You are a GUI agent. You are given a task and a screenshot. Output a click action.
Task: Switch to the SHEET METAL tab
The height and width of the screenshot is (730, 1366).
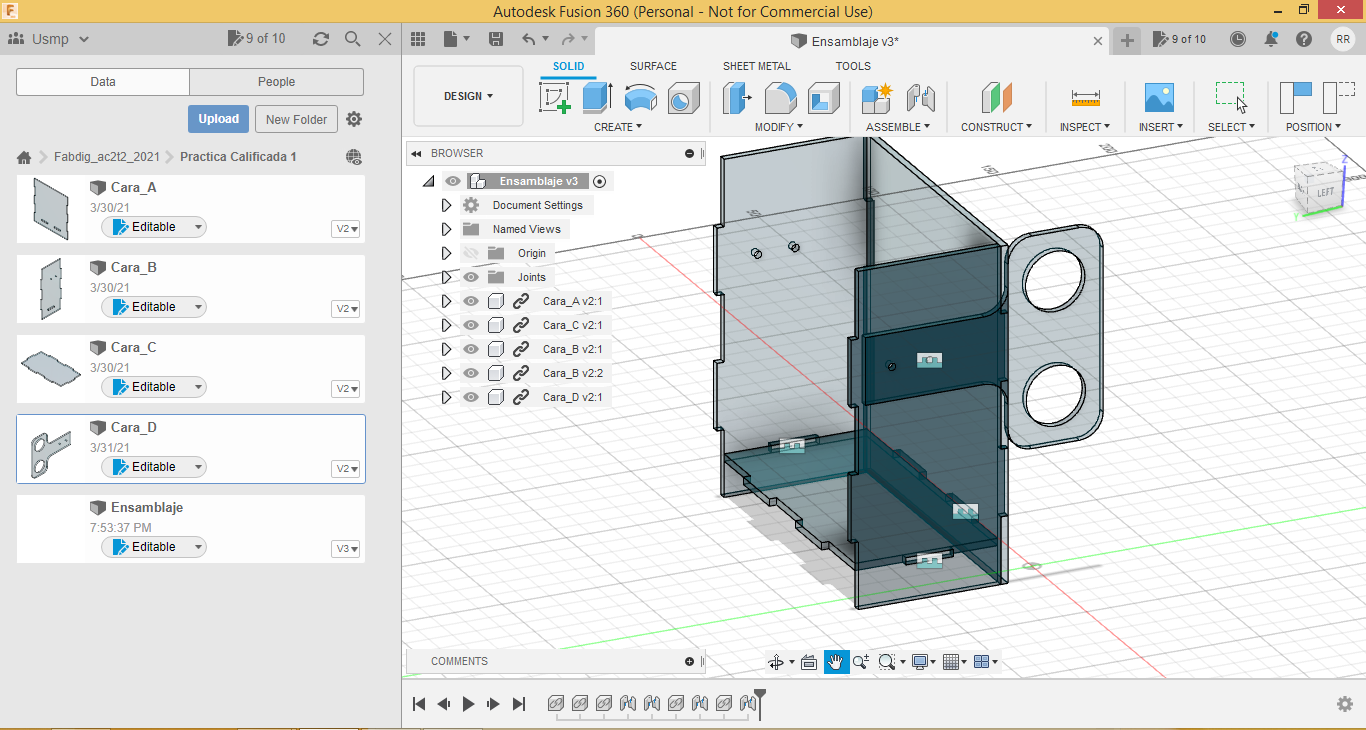pyautogui.click(x=757, y=66)
